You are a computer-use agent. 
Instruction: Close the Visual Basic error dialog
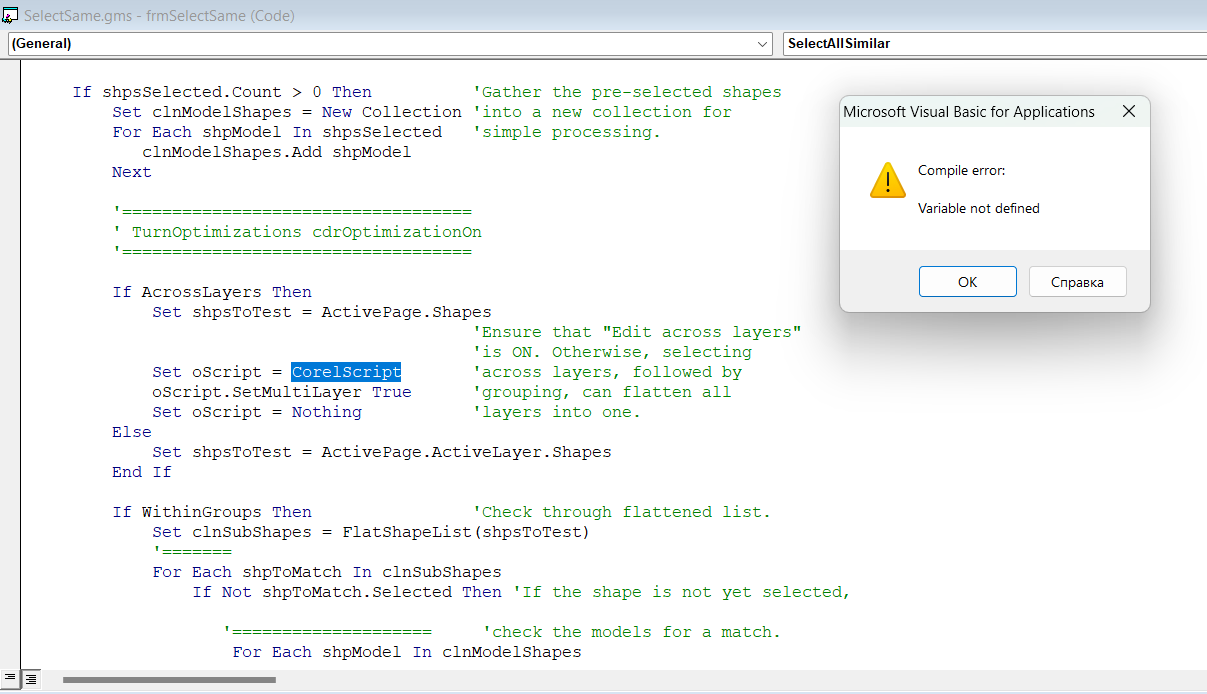[1128, 112]
